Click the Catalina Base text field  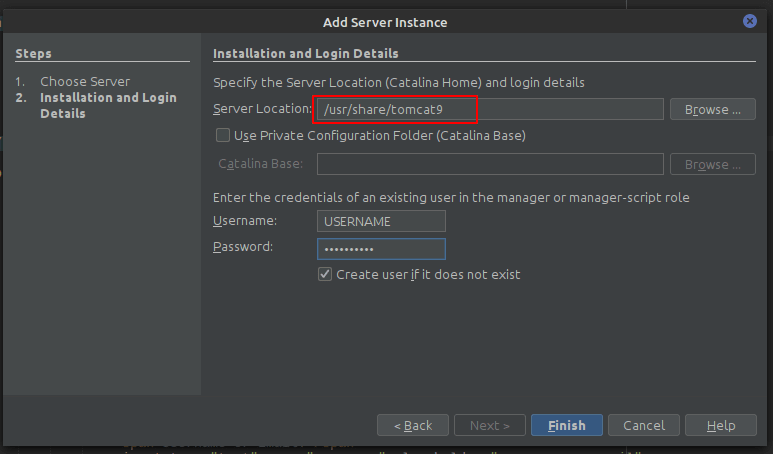coord(490,164)
